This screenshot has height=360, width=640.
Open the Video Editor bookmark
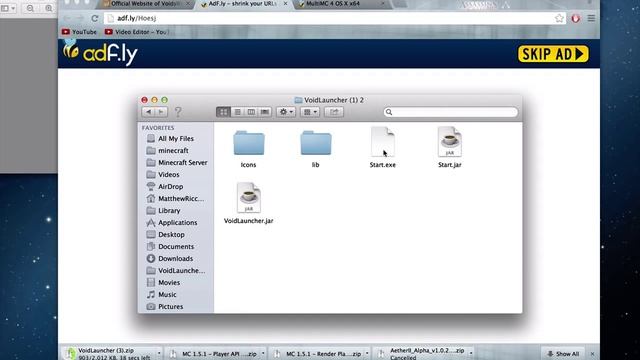(x=136, y=32)
